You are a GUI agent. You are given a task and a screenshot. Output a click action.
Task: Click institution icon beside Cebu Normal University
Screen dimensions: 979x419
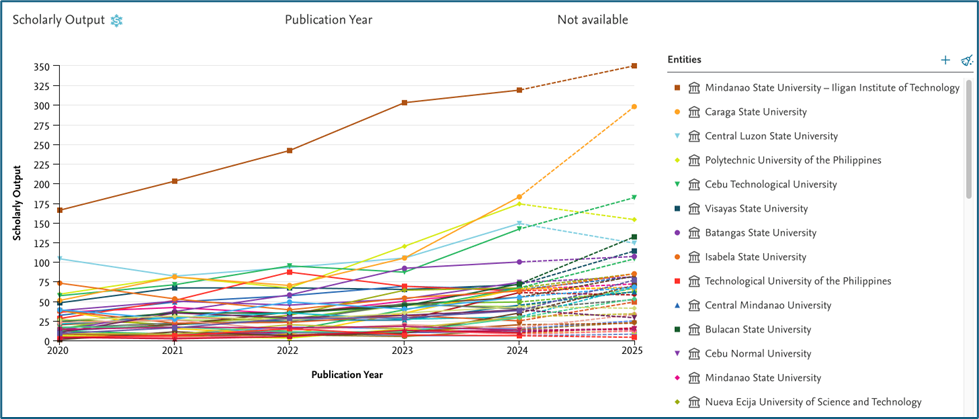pos(694,354)
